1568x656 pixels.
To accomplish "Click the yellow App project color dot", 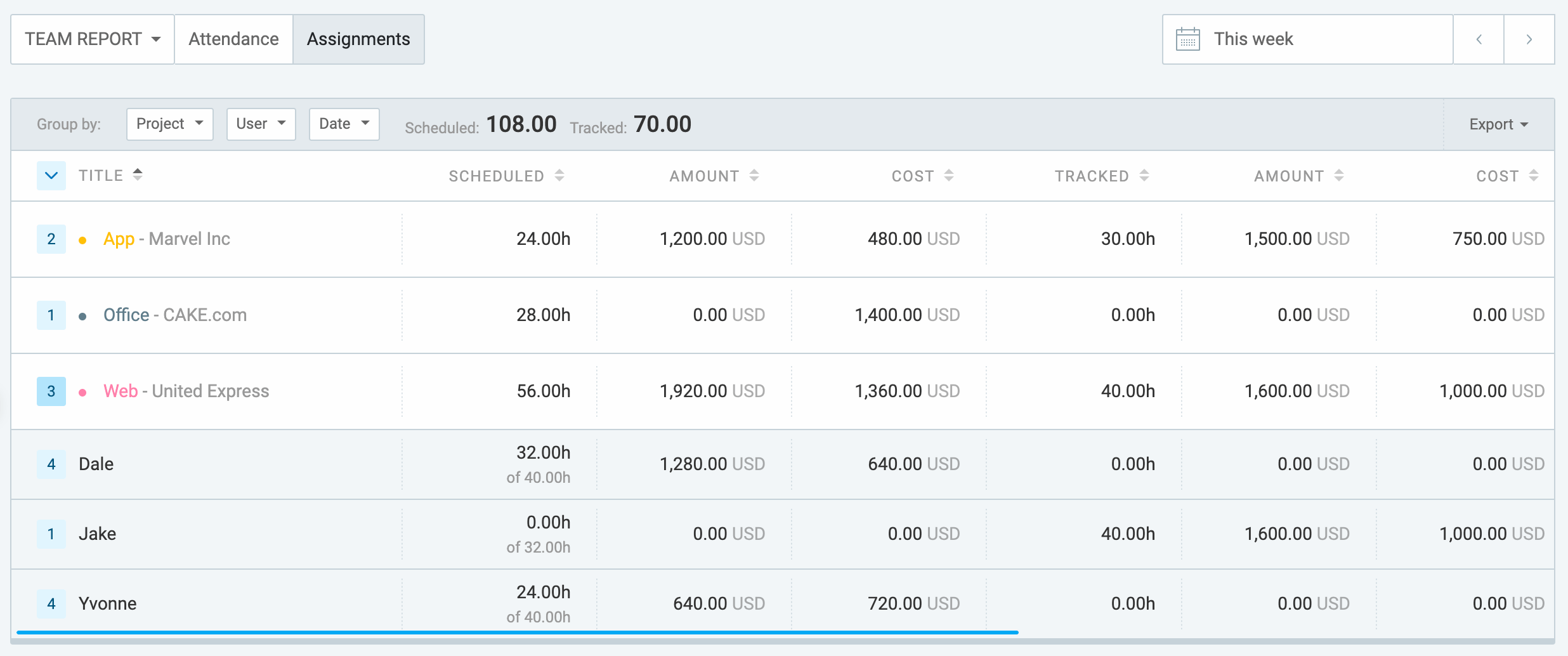I will (x=82, y=240).
